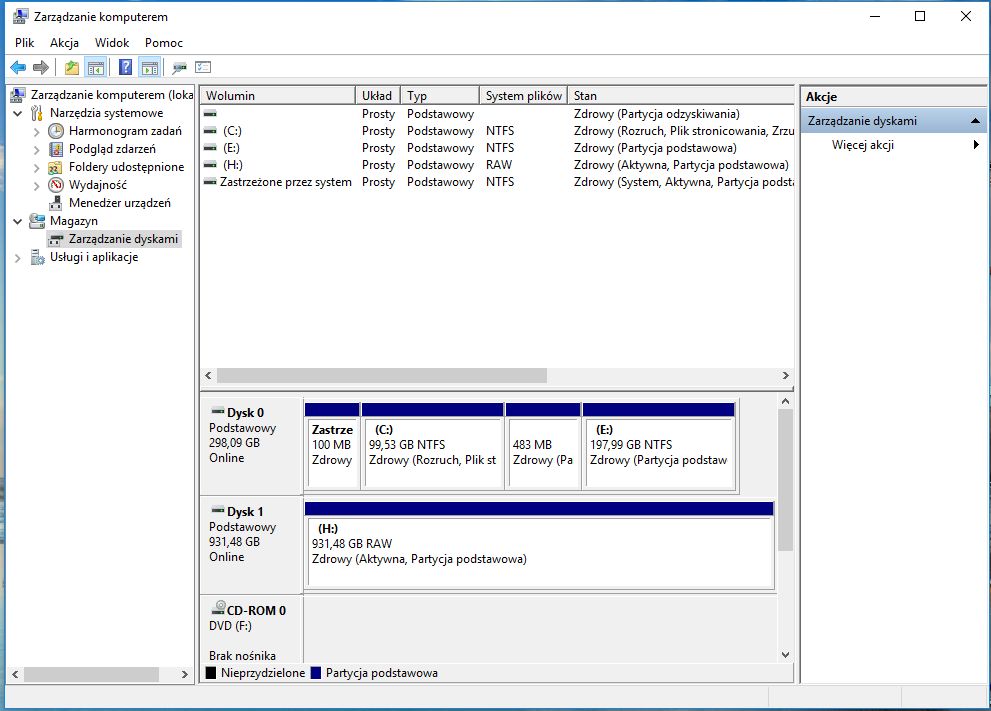Screen dimensions: 991x711
Task: Sort by the Stan column header
Action: tap(680, 95)
